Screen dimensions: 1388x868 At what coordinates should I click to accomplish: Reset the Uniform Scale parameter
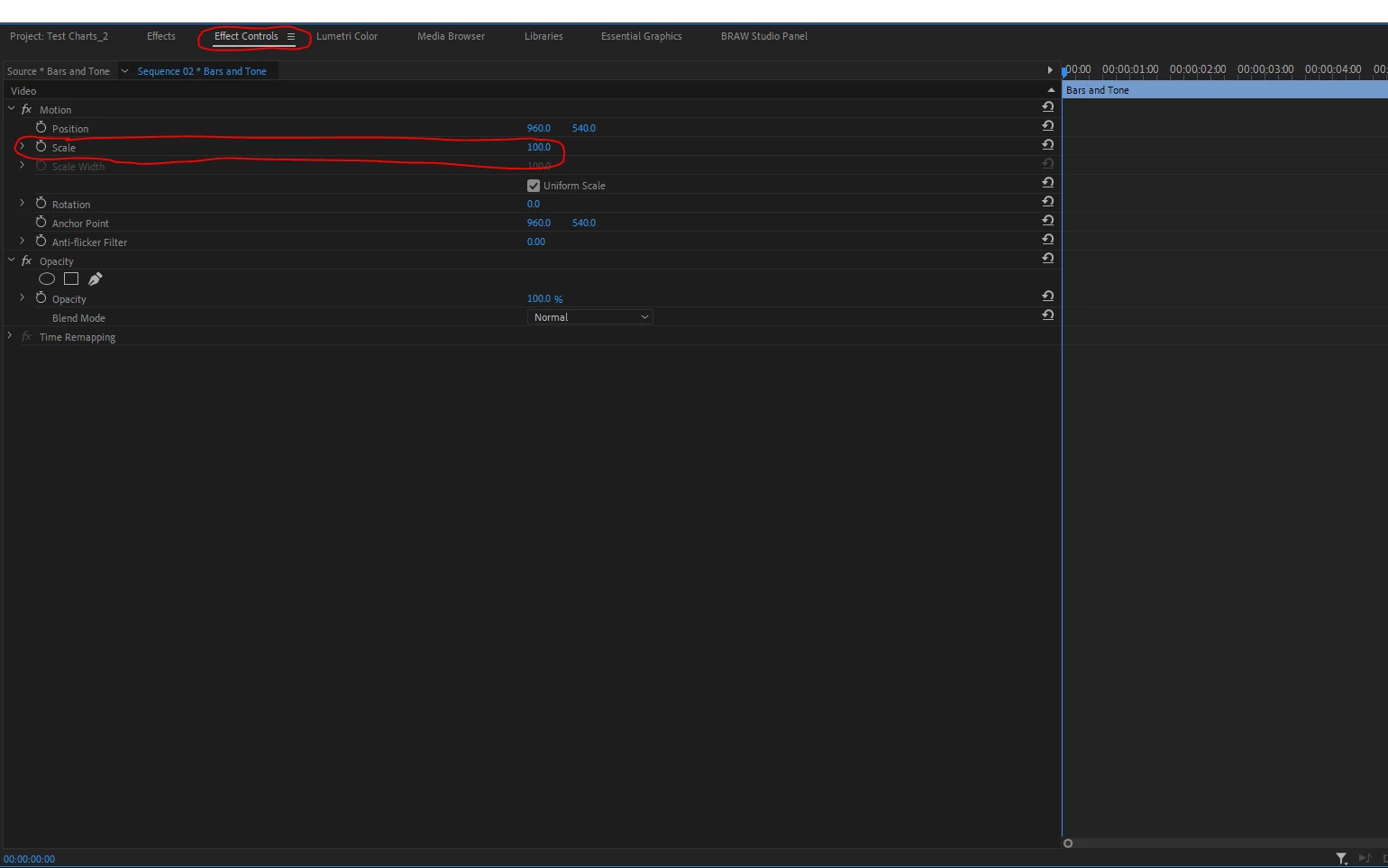point(1047,182)
